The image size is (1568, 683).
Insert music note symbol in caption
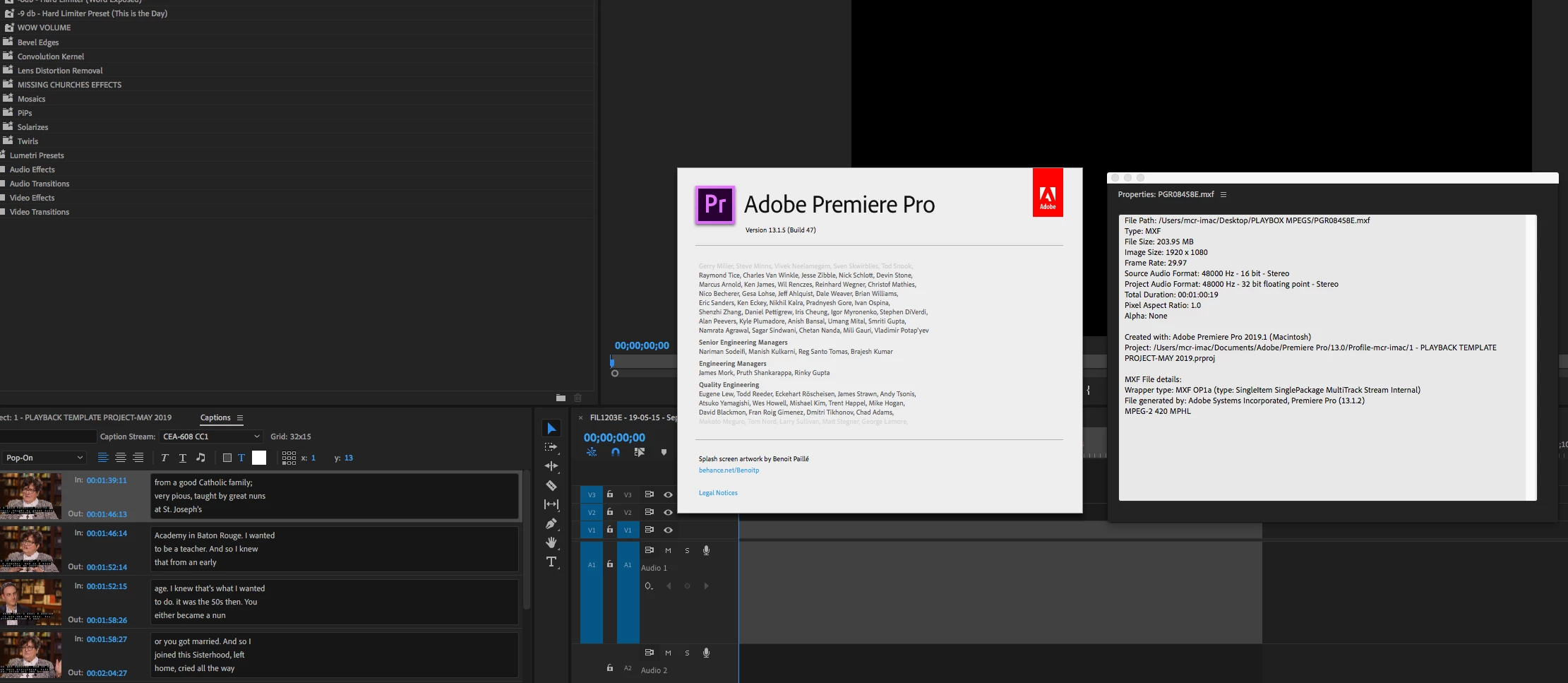201,458
